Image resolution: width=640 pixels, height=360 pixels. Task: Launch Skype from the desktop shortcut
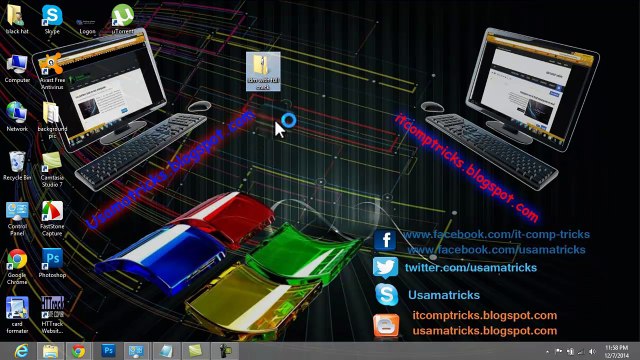(x=52, y=19)
